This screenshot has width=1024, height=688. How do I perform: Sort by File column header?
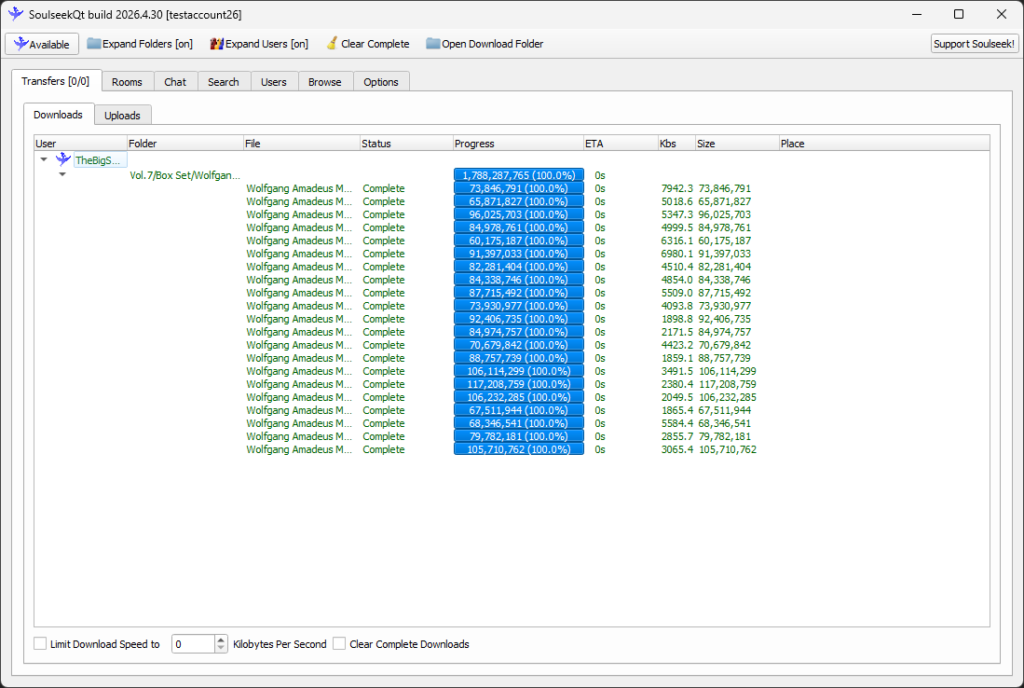tap(302, 143)
